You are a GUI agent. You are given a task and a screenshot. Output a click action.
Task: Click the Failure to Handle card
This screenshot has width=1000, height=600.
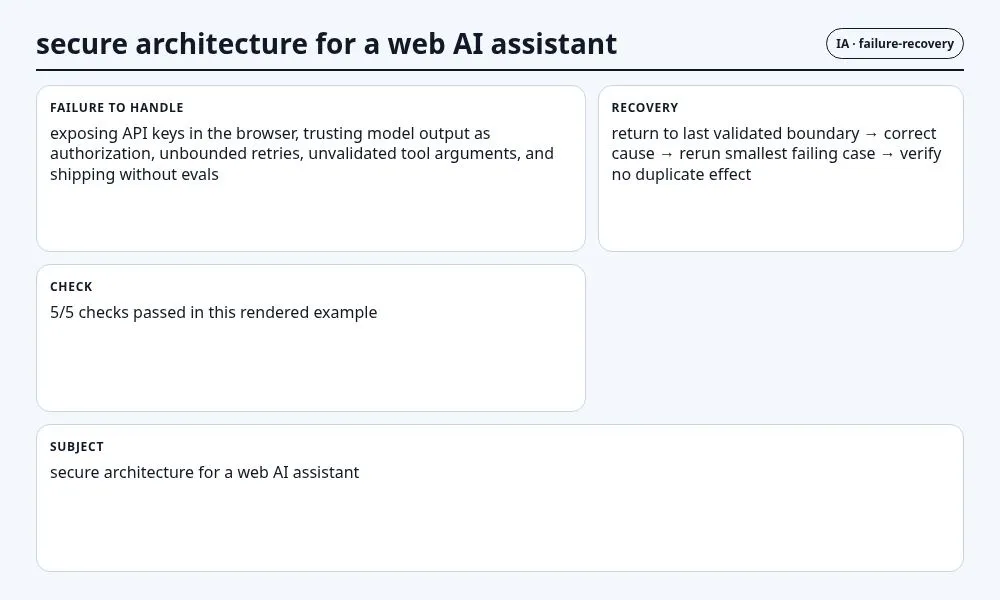[x=311, y=168]
